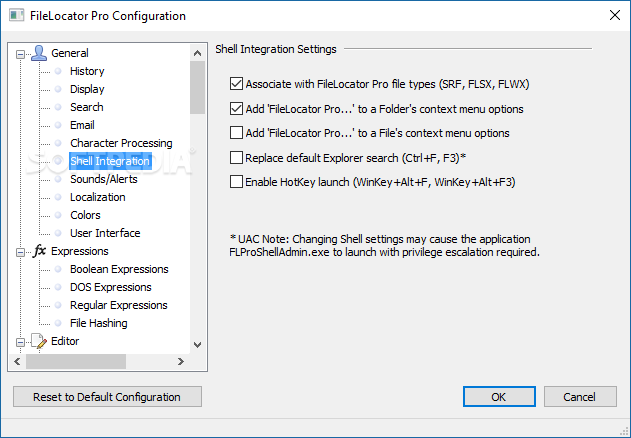Click the tree horizontal scrollbar thumb
This screenshot has height=438, width=631.
click(76, 362)
